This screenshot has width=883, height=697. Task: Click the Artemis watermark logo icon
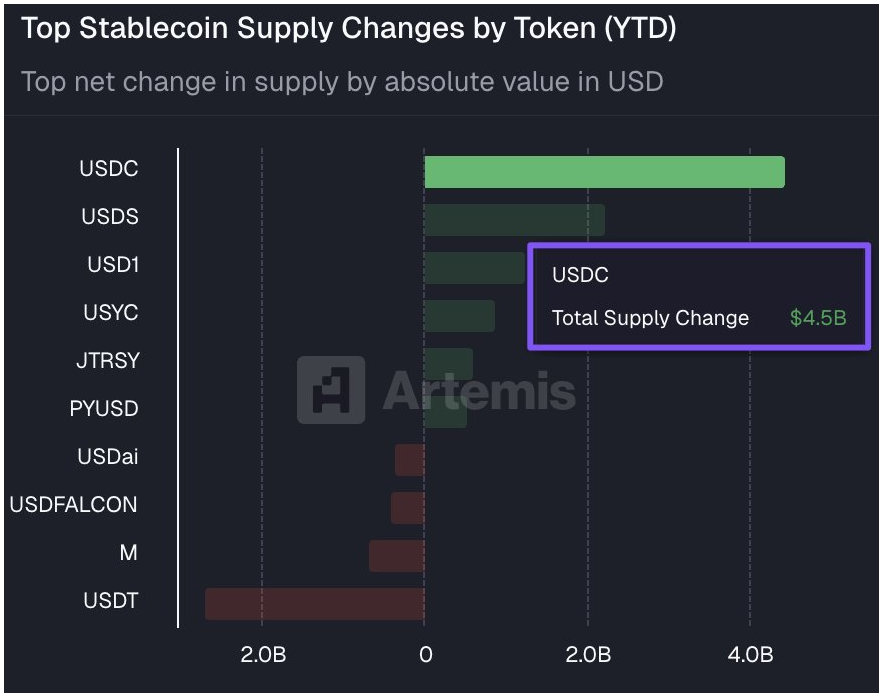[x=331, y=389]
